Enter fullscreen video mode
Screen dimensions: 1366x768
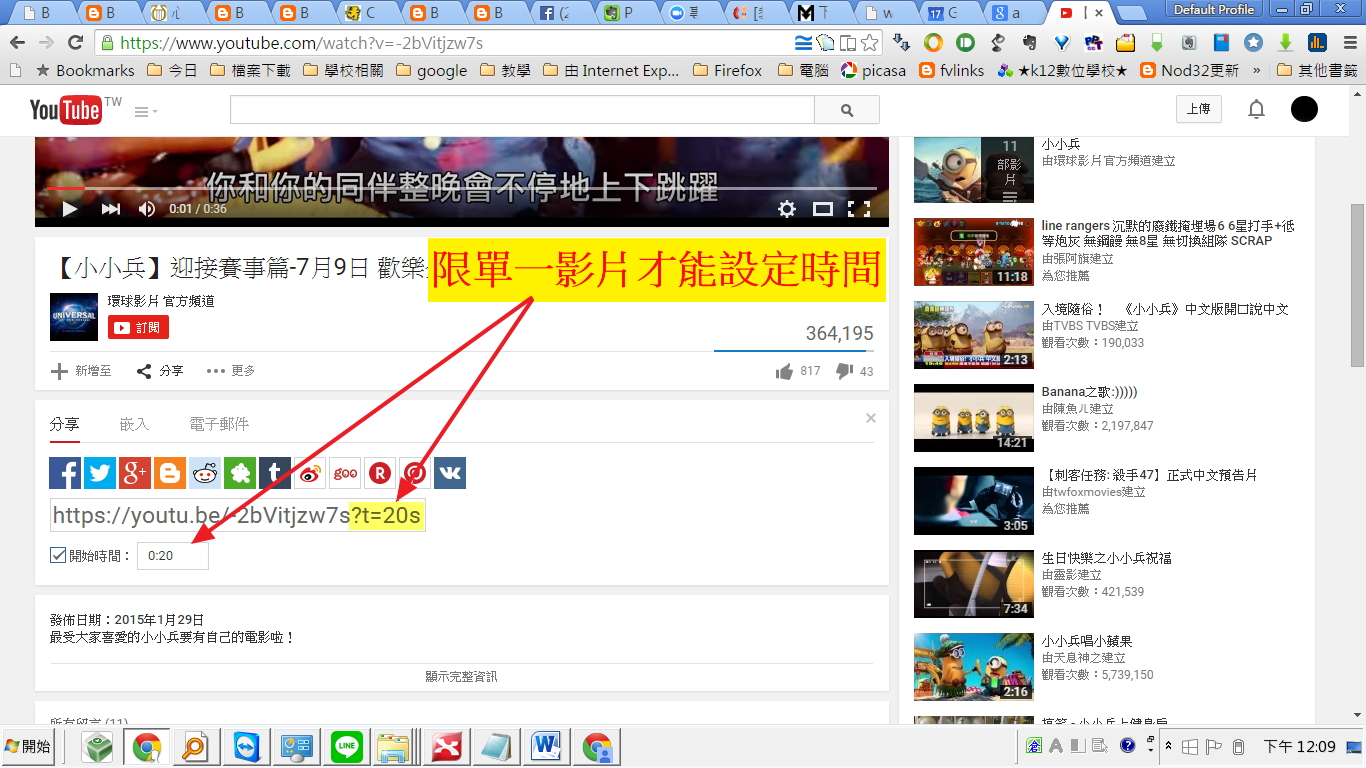(859, 208)
